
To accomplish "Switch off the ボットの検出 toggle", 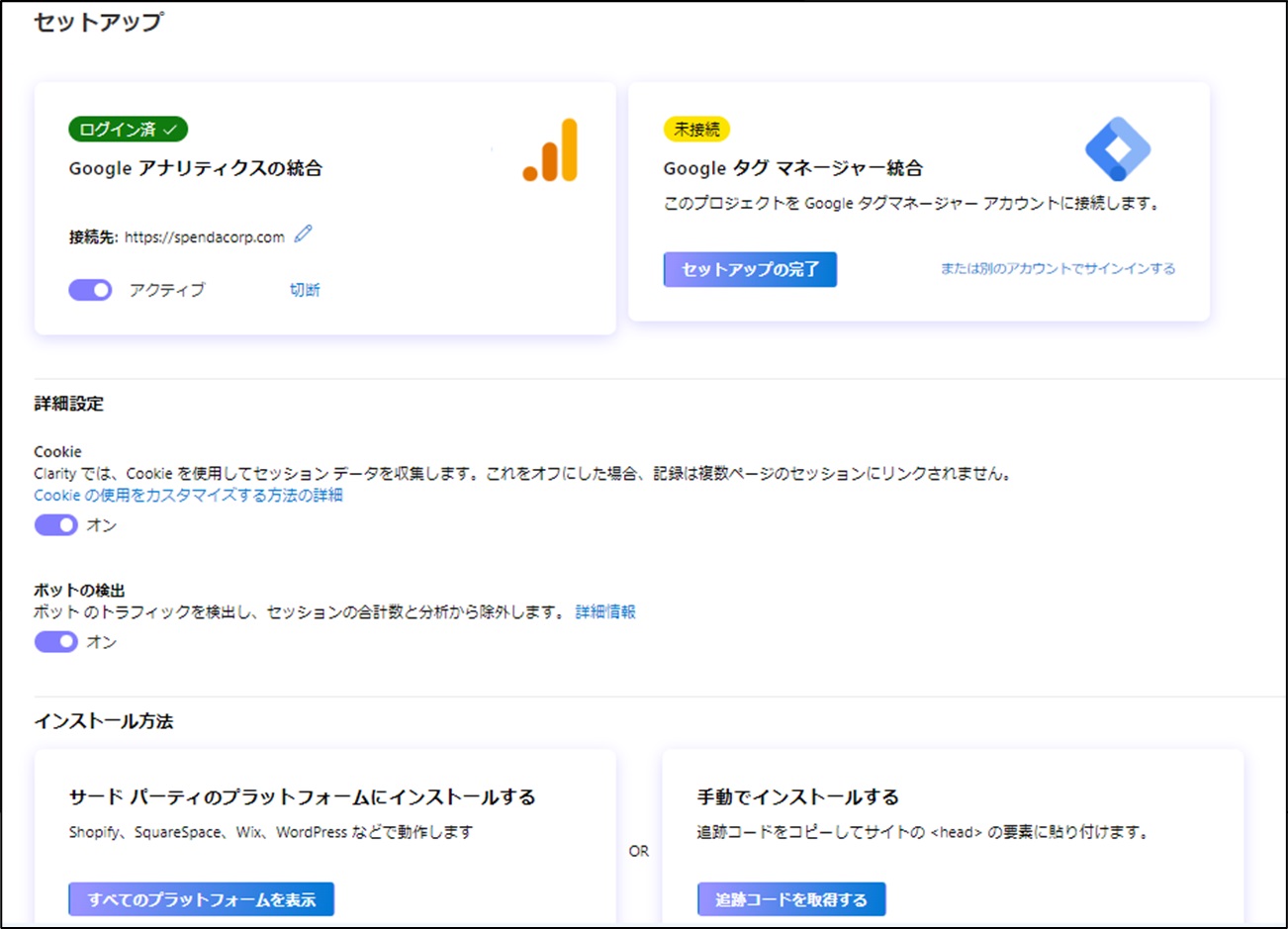I will click(x=56, y=642).
